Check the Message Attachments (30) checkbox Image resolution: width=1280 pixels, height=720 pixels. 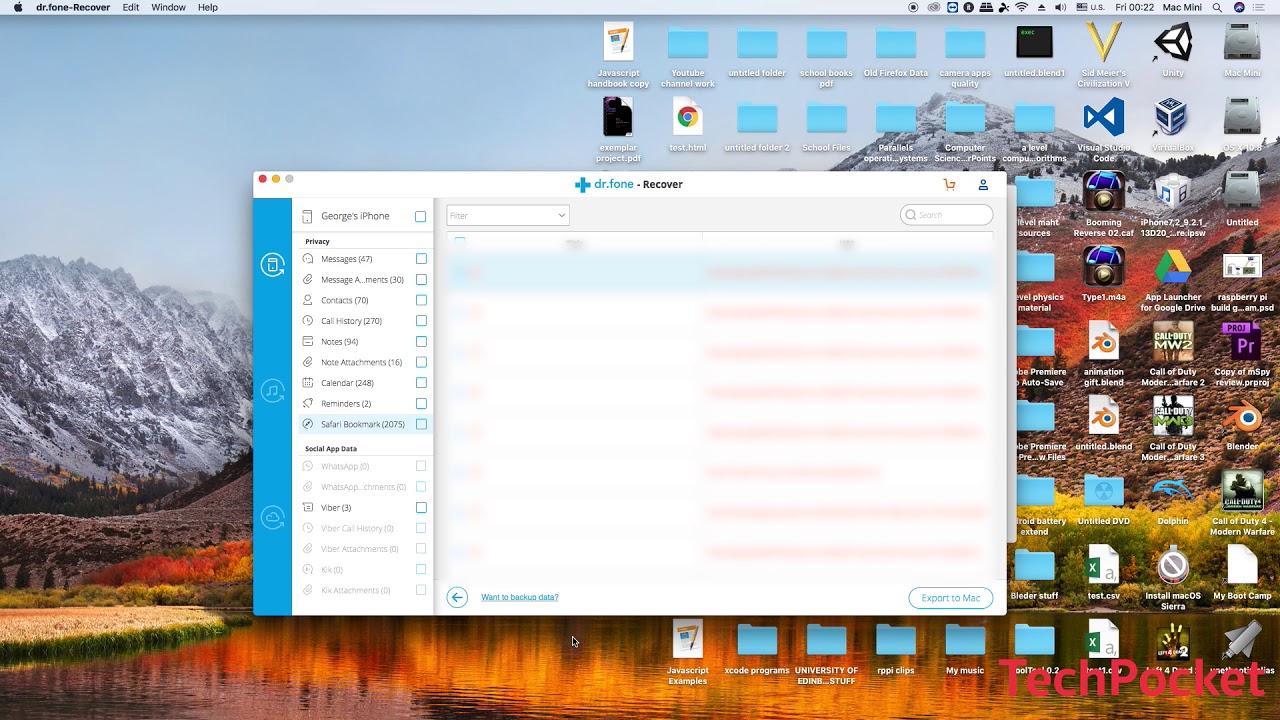point(421,280)
